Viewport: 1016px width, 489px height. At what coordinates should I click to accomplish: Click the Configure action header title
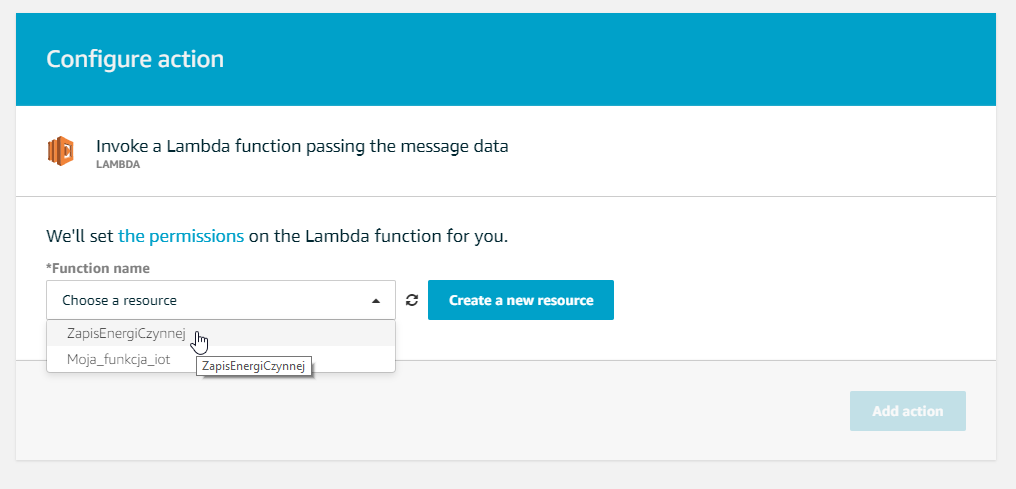coord(135,59)
